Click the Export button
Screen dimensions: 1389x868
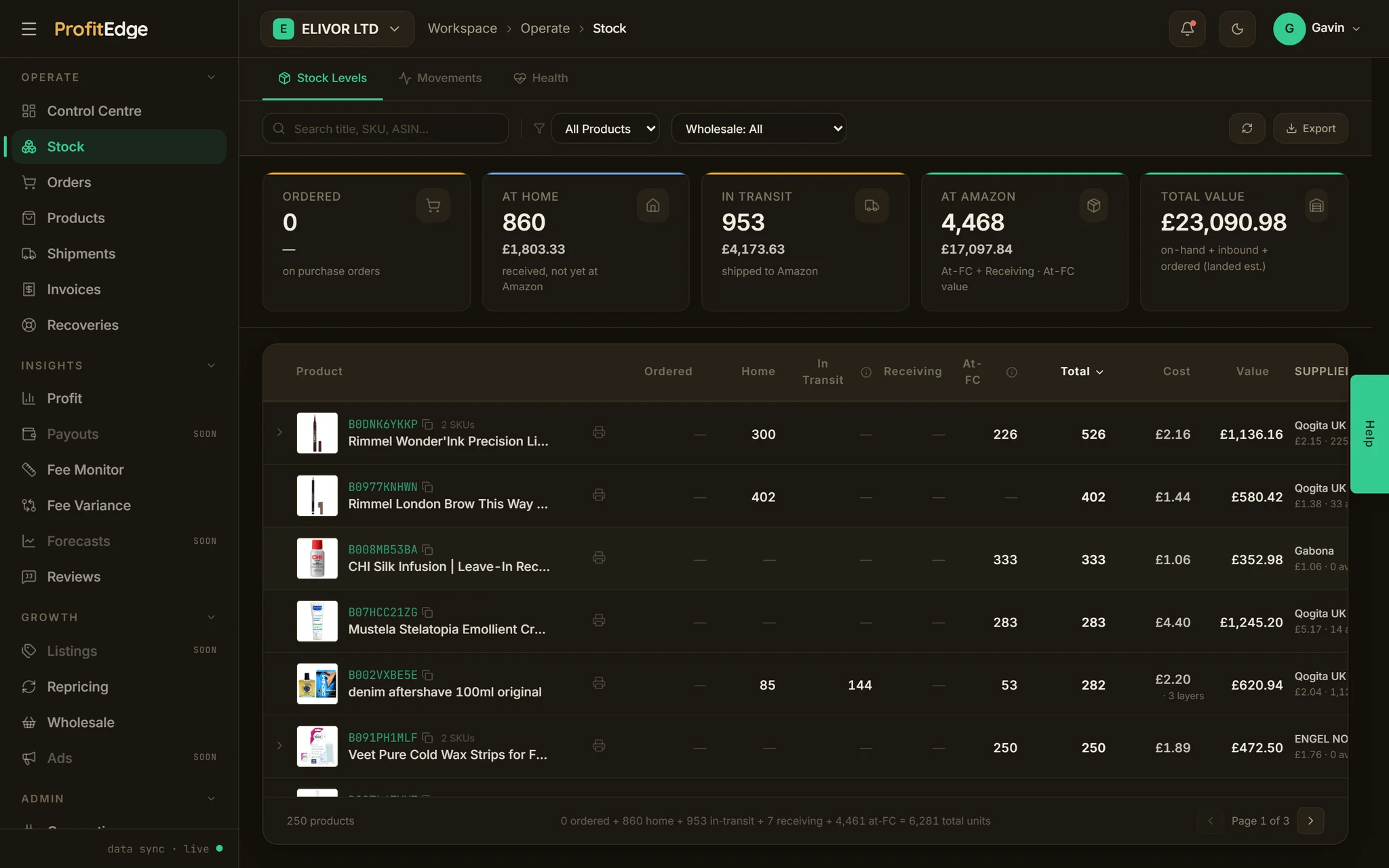(x=1310, y=128)
